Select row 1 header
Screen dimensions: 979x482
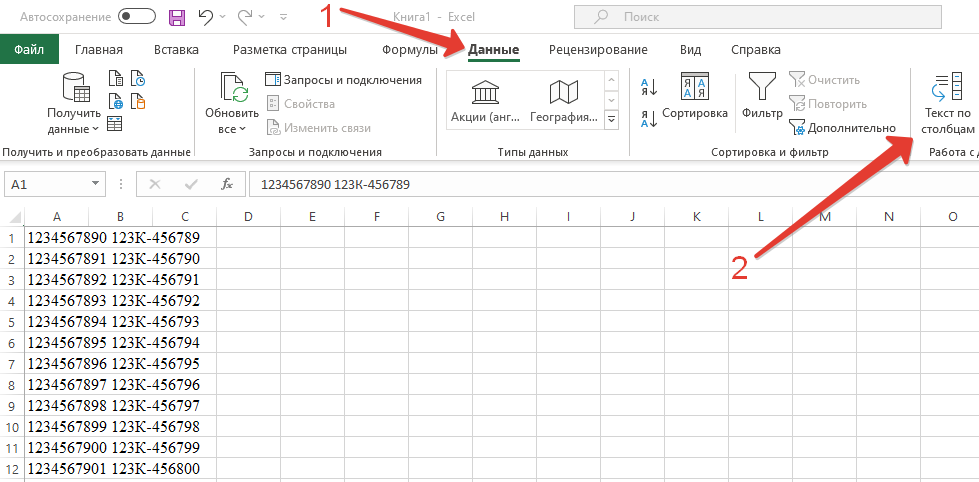12,237
